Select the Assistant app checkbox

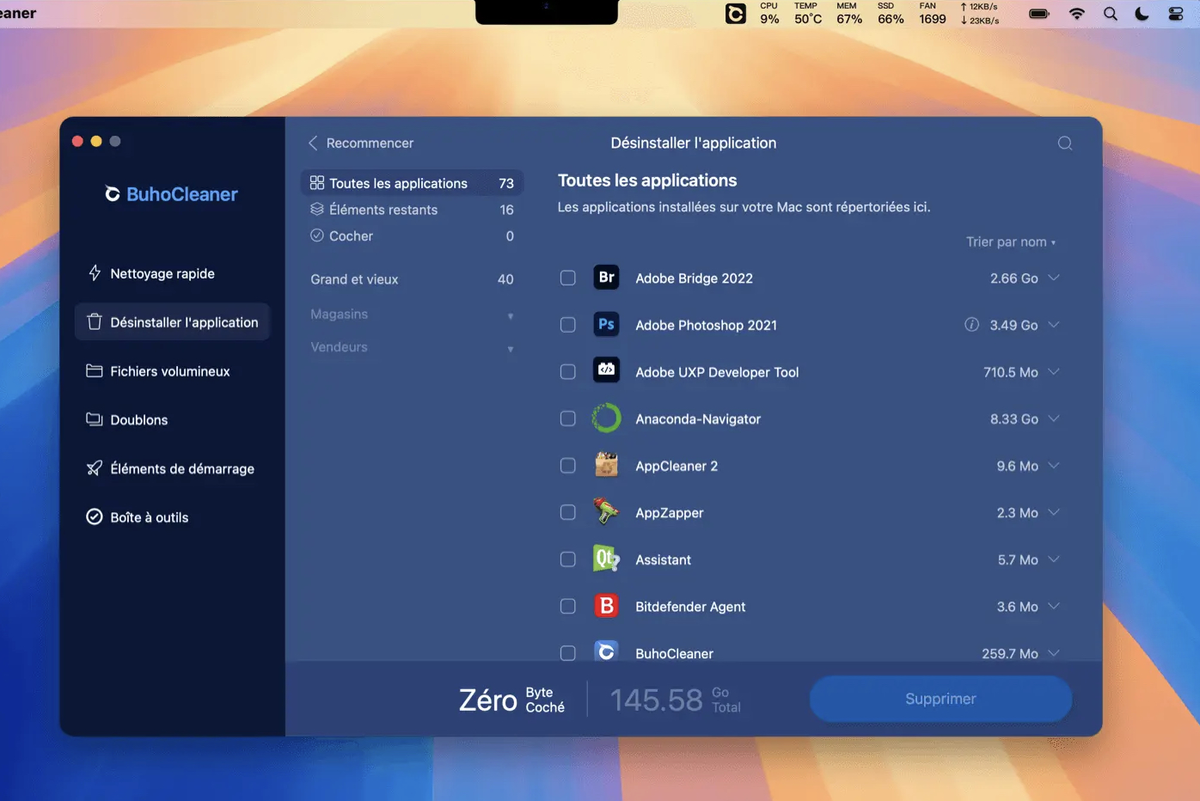tap(568, 560)
